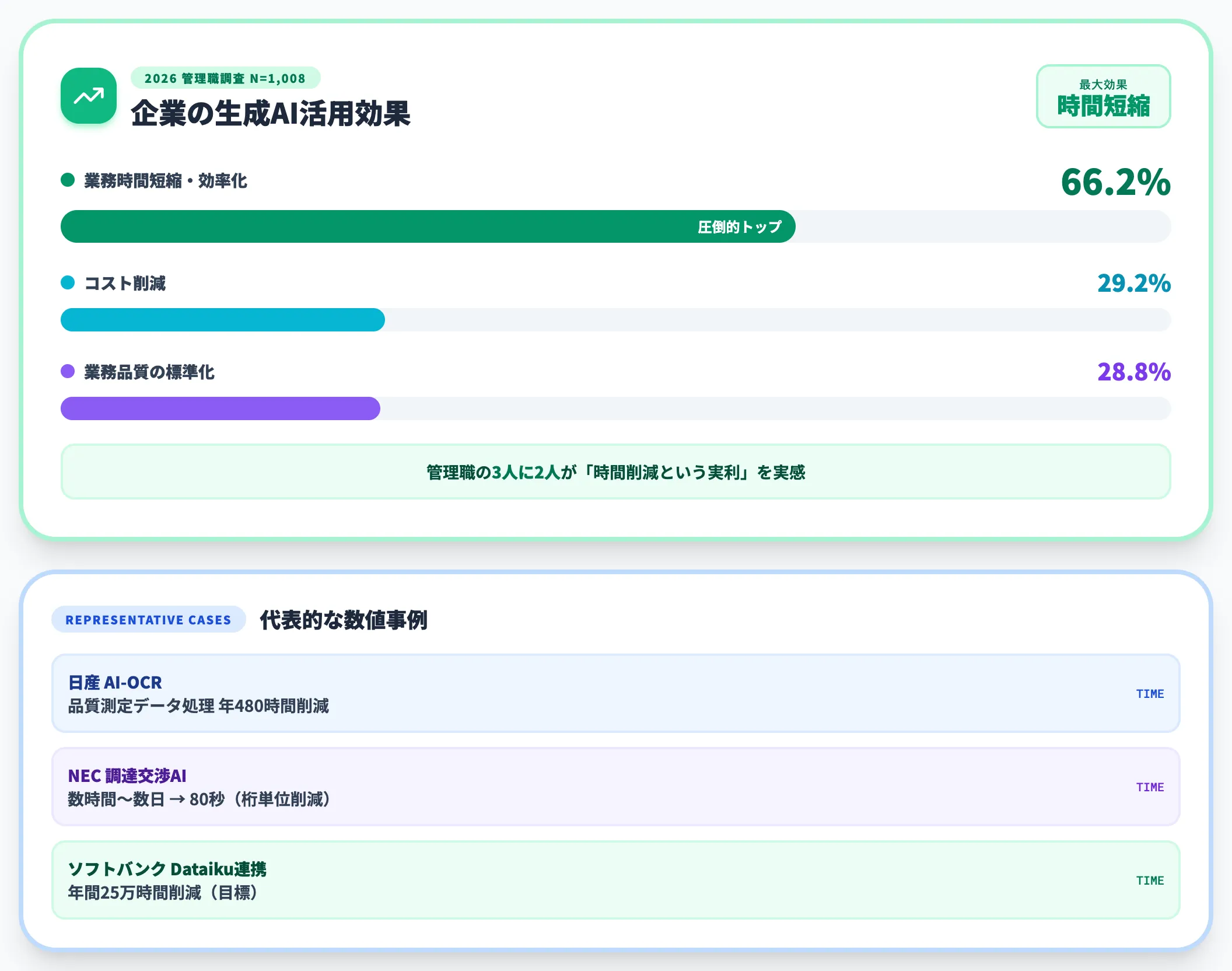Image resolution: width=1232 pixels, height=971 pixels.
Task: Click the green trending-up chart icon
Action: (x=89, y=96)
